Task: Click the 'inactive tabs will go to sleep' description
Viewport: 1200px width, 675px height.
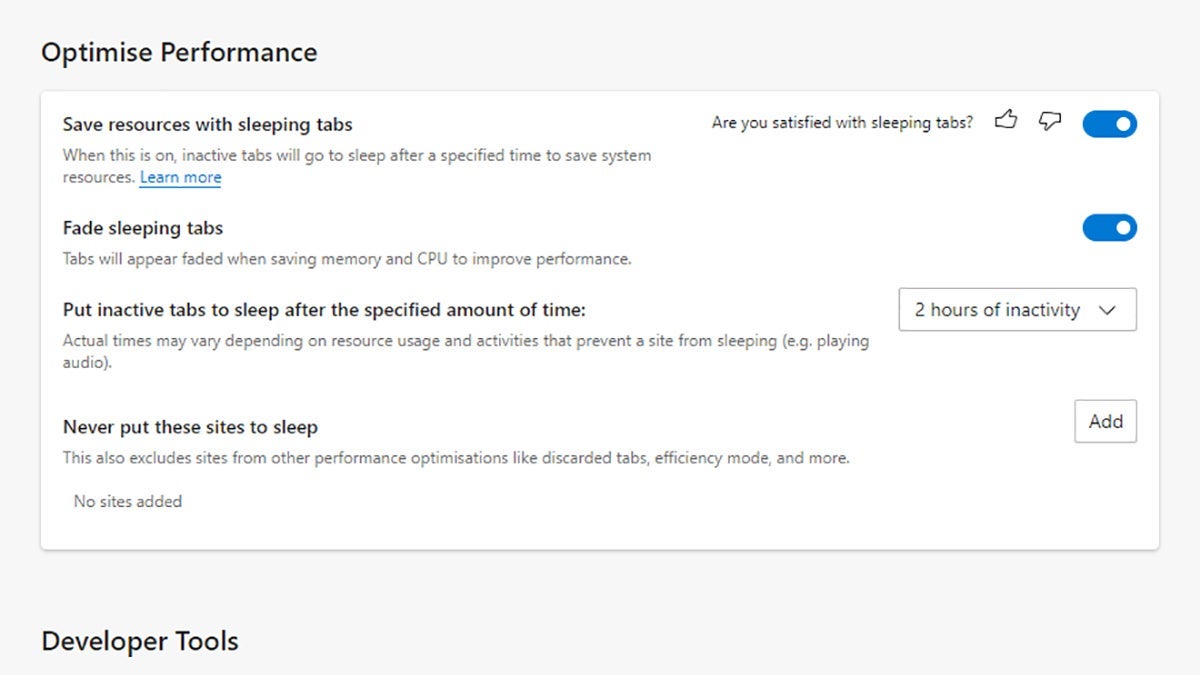Action: coord(356,156)
